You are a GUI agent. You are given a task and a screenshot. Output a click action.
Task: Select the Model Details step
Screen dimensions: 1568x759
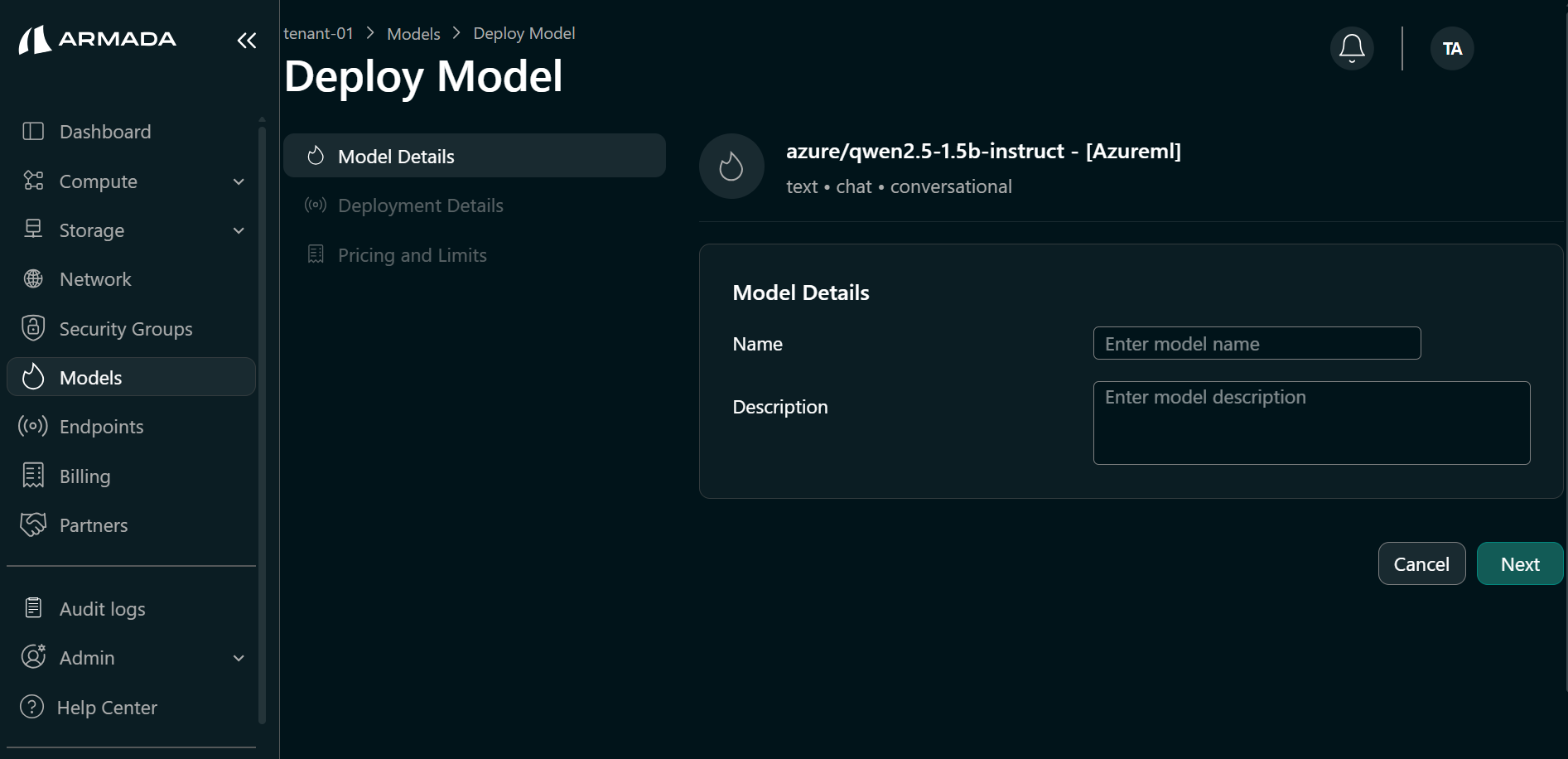[475, 156]
